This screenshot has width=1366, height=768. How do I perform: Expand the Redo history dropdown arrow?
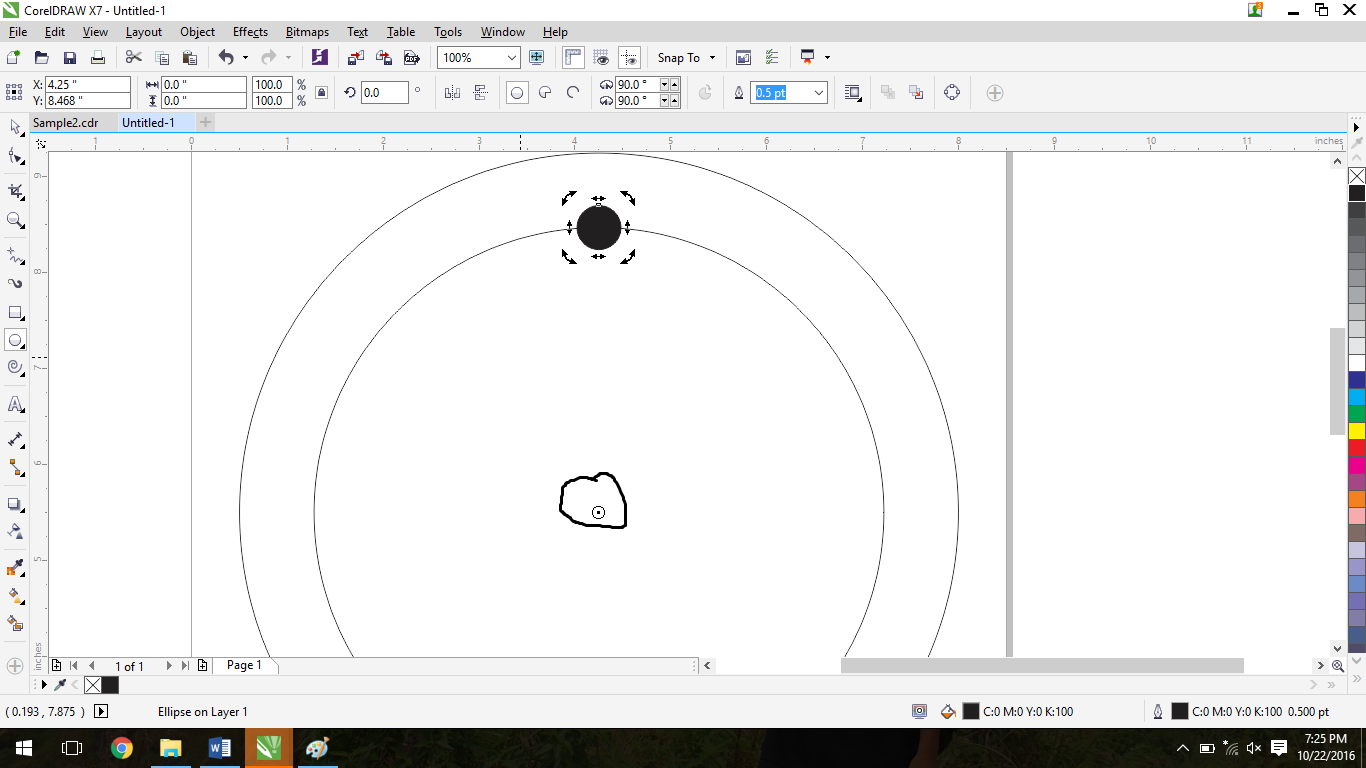pos(288,58)
